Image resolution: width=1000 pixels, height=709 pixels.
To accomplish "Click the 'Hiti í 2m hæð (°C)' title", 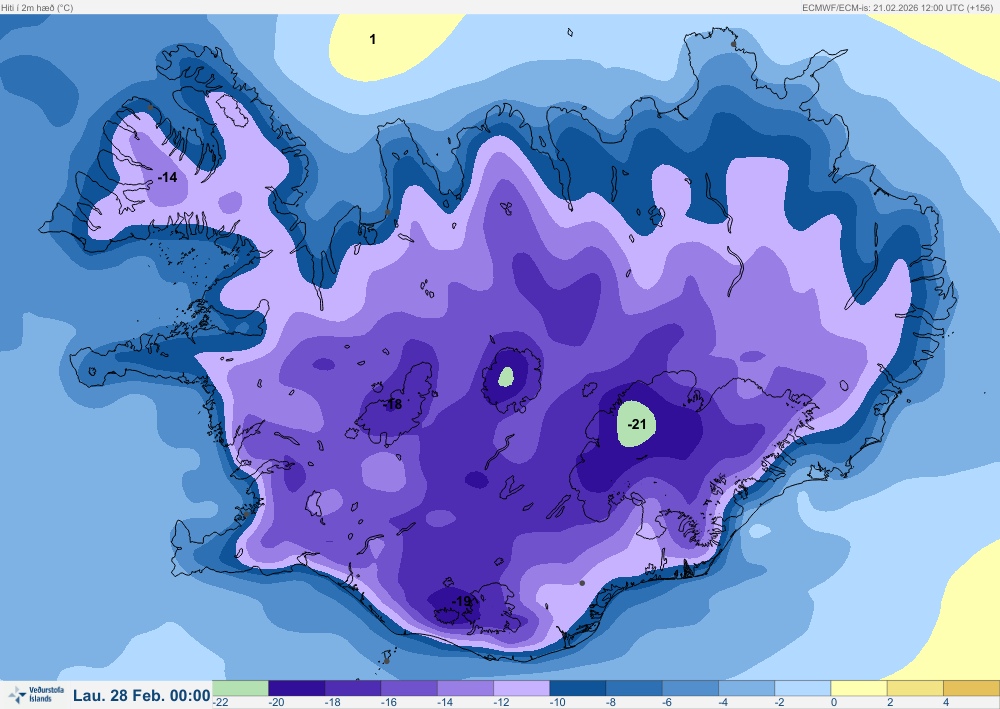I will (37, 8).
